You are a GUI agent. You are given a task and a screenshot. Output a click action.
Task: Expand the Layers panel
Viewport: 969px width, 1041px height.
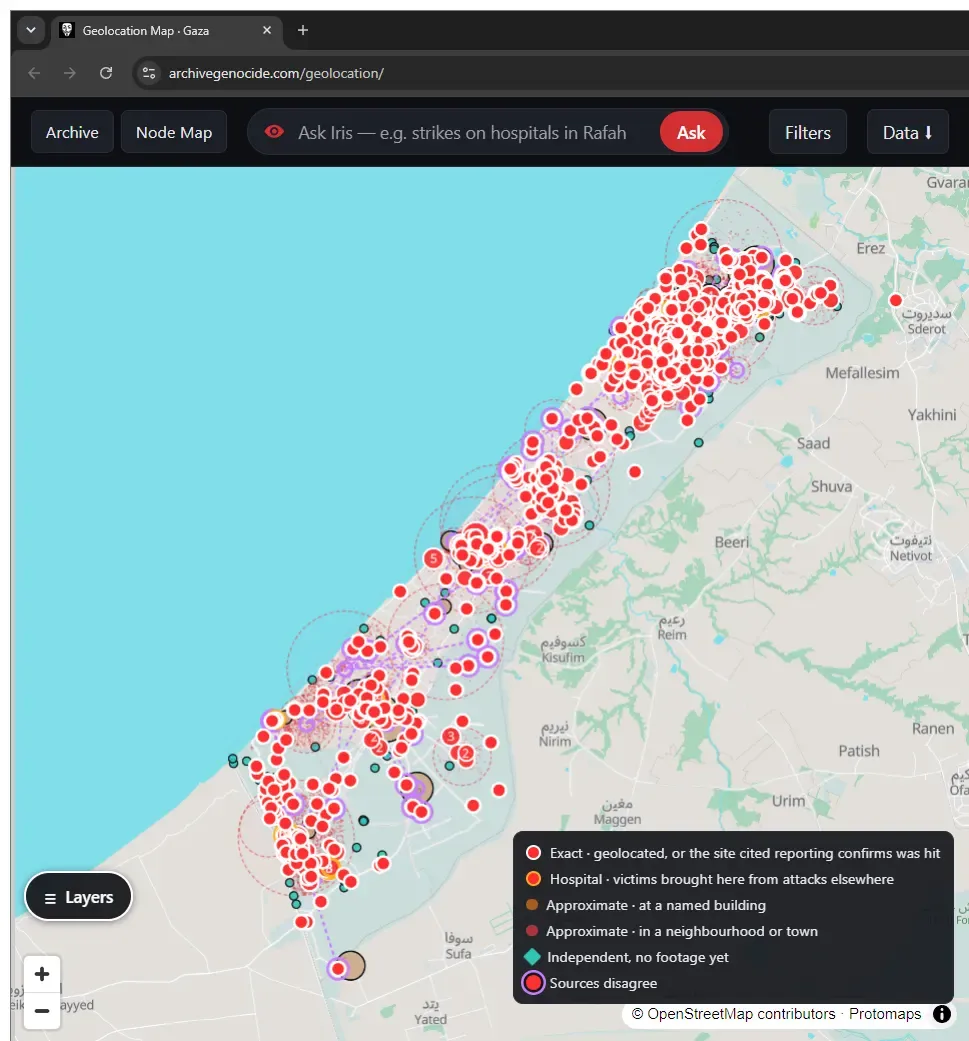click(78, 897)
